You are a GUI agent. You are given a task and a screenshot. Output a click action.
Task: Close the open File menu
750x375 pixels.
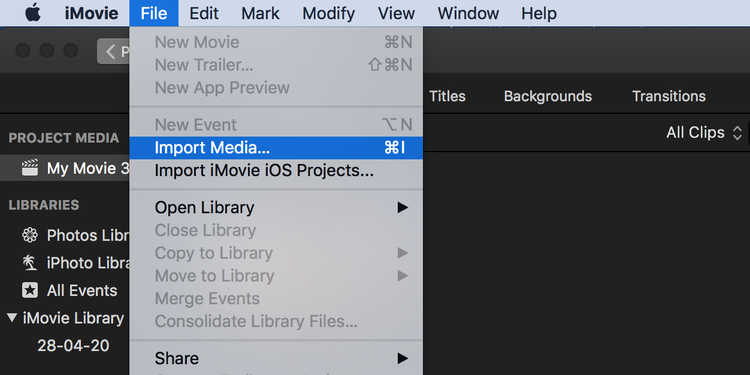coord(154,13)
